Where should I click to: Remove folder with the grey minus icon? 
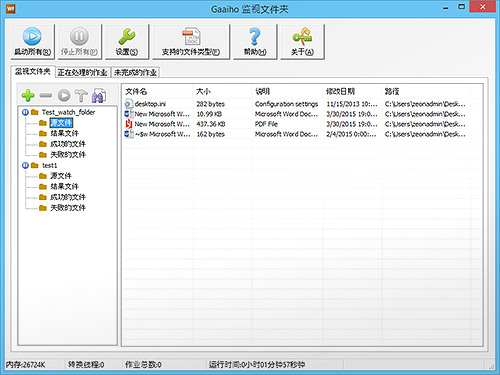(x=46, y=96)
